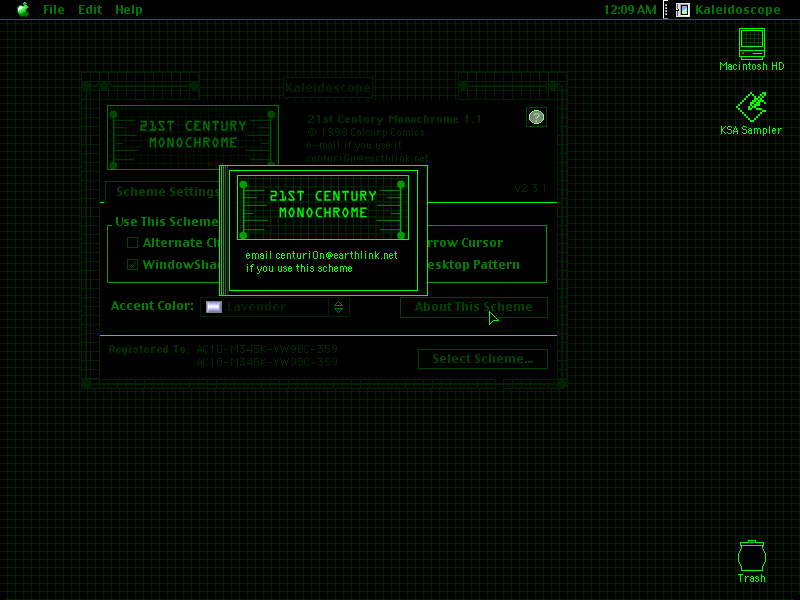Click the Desktop Pattern option label

tap(473, 265)
